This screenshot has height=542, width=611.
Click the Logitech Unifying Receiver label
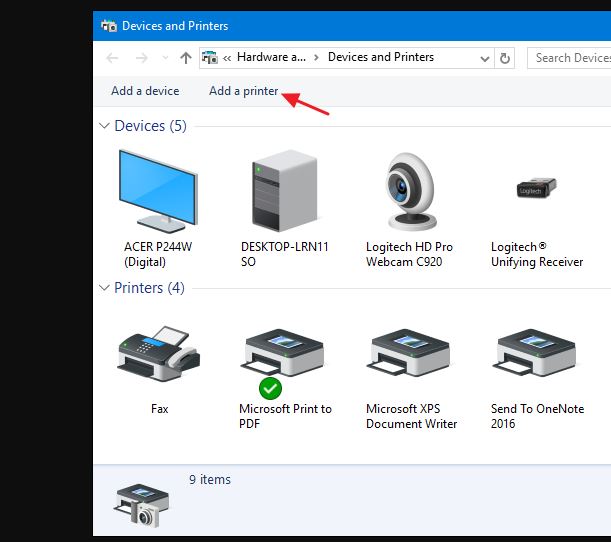[x=537, y=254]
